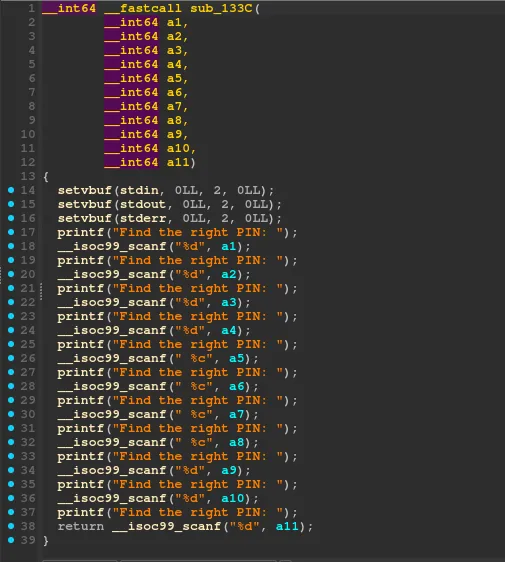The width and height of the screenshot is (505, 562).
Task: Select the sub_133C function name
Action: tap(221, 8)
